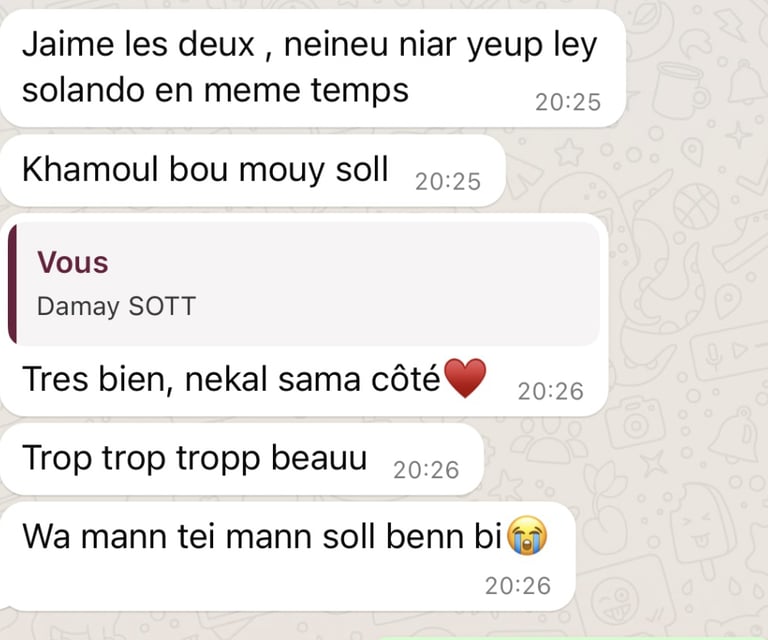Screen dimensions: 768x640
Task: Click the words 'solando en meme temps'
Action: 216,91
